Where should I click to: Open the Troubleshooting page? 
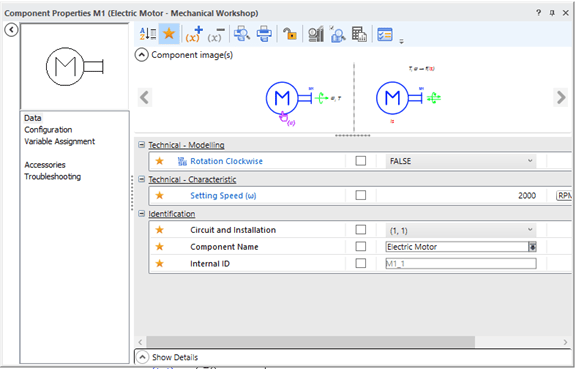tap(53, 176)
